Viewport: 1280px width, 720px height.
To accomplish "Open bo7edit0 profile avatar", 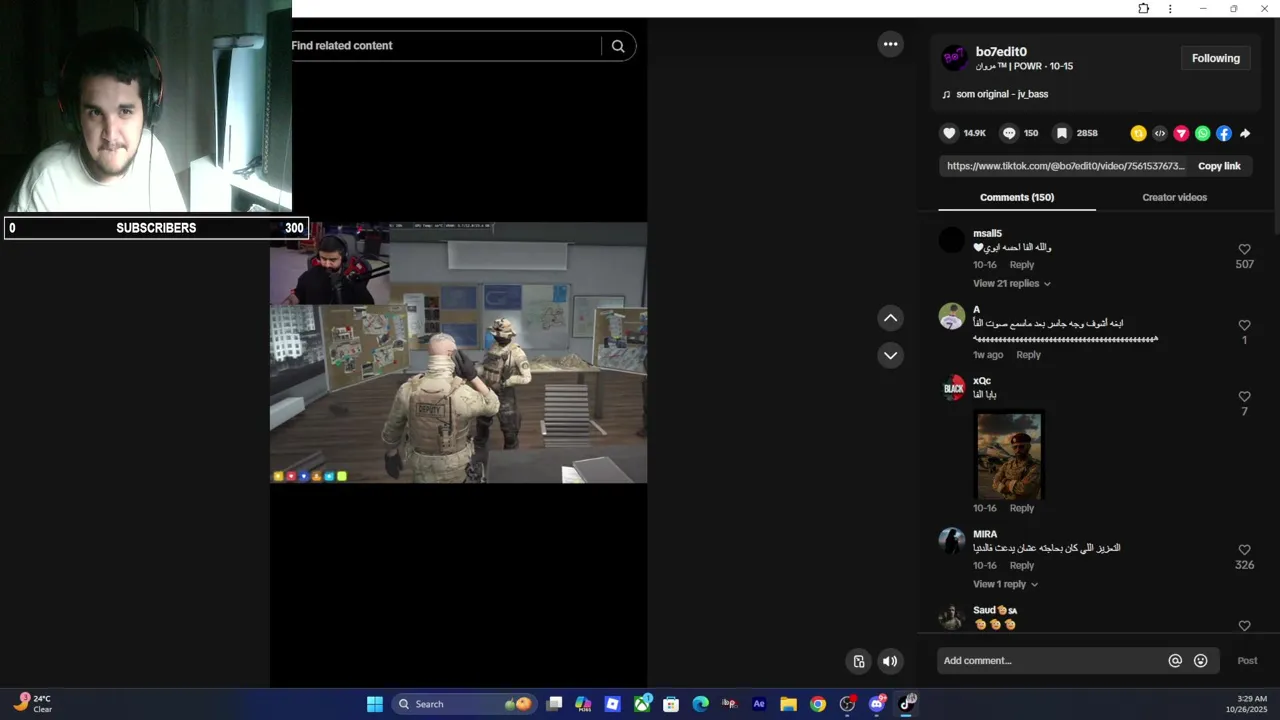I will coord(954,58).
